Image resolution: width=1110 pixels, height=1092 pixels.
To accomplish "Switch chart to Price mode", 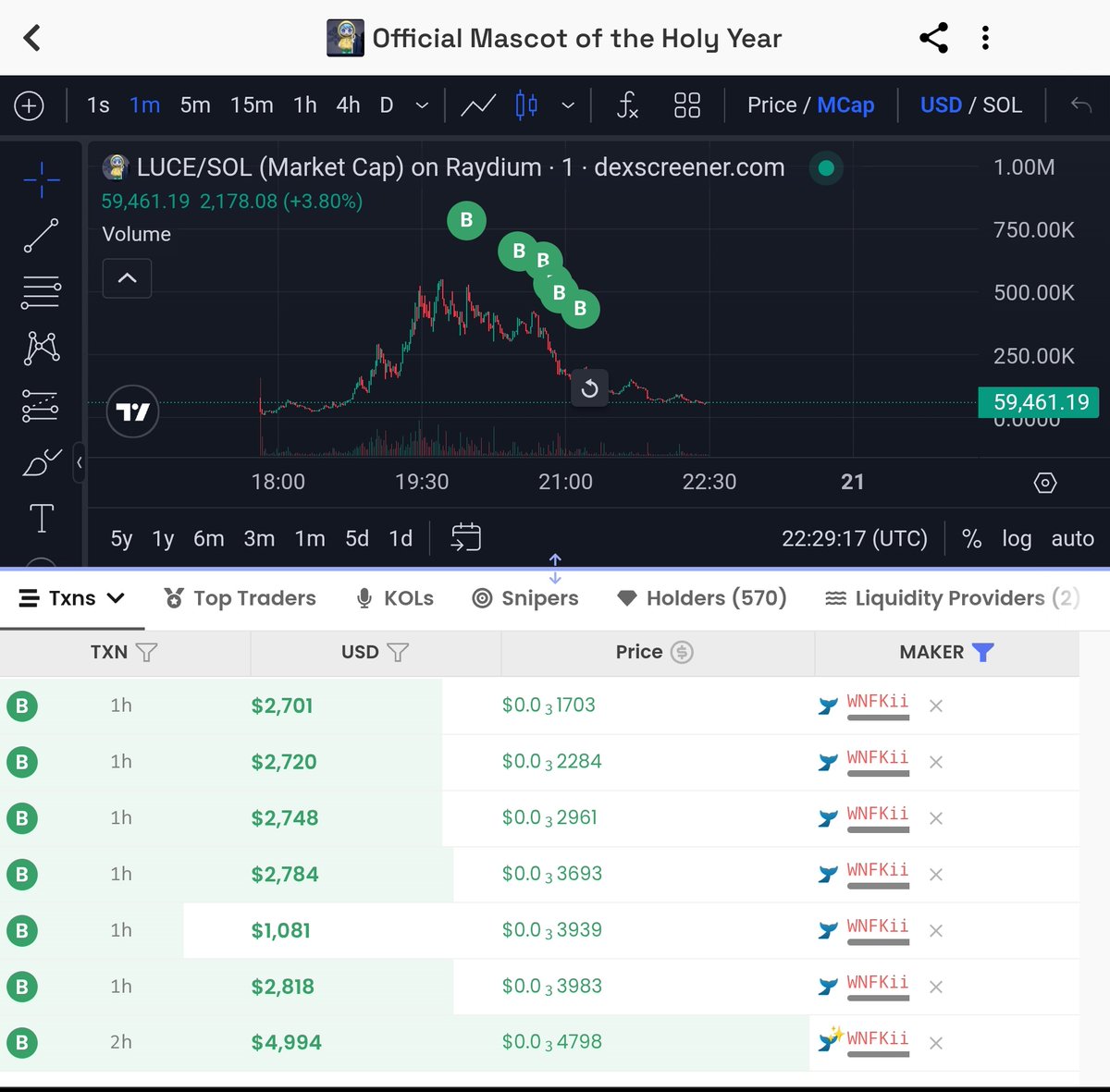I will click(x=771, y=105).
